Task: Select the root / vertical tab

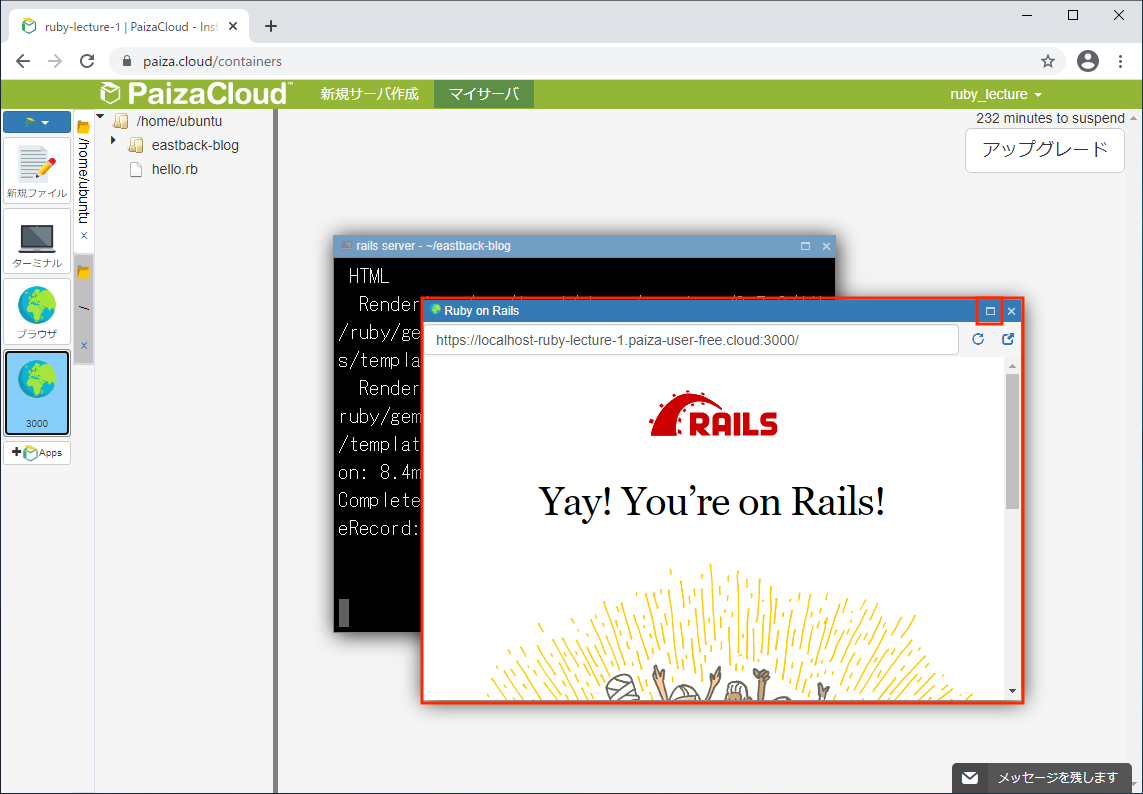Action: tap(84, 306)
